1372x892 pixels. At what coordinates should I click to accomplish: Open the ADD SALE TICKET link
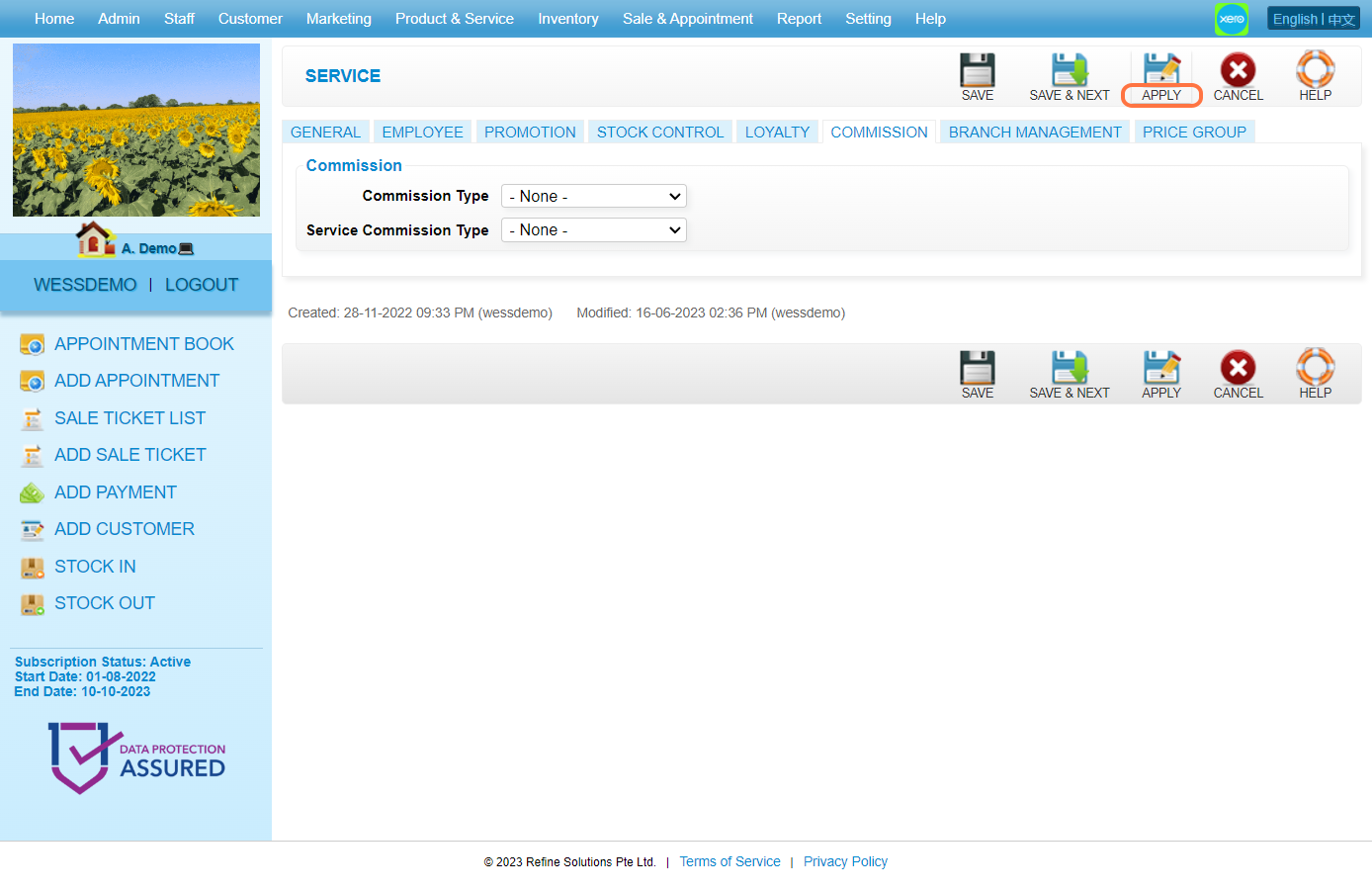tap(130, 455)
